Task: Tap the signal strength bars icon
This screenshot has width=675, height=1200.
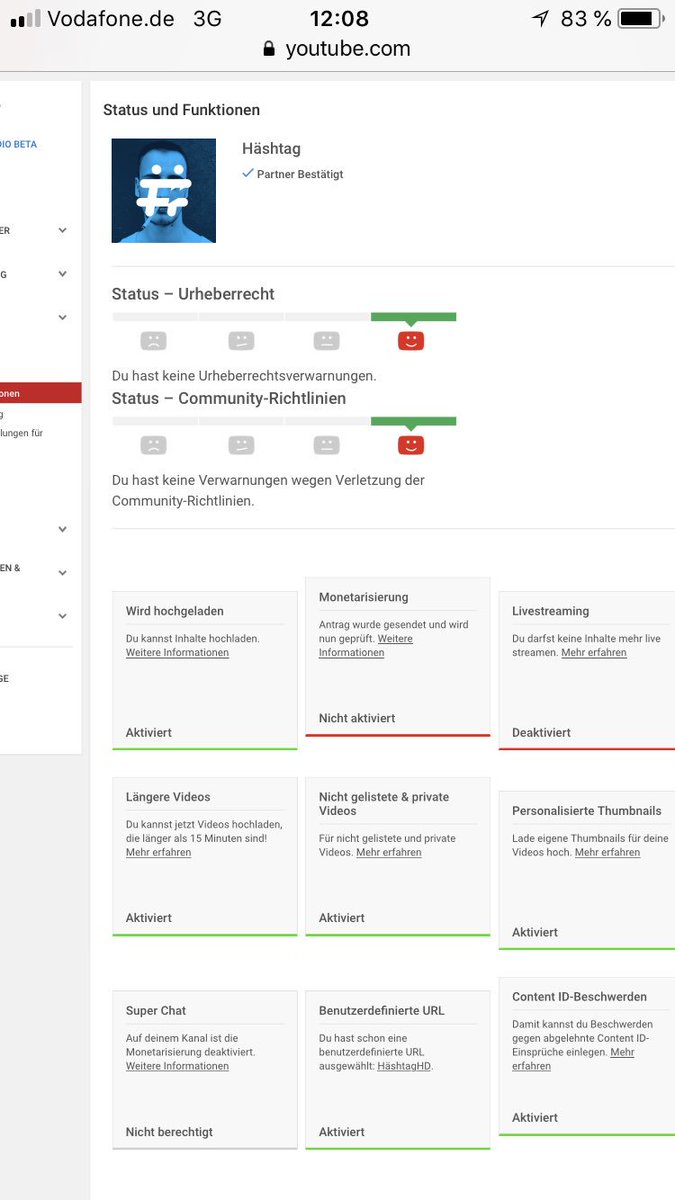Action: (x=25, y=18)
